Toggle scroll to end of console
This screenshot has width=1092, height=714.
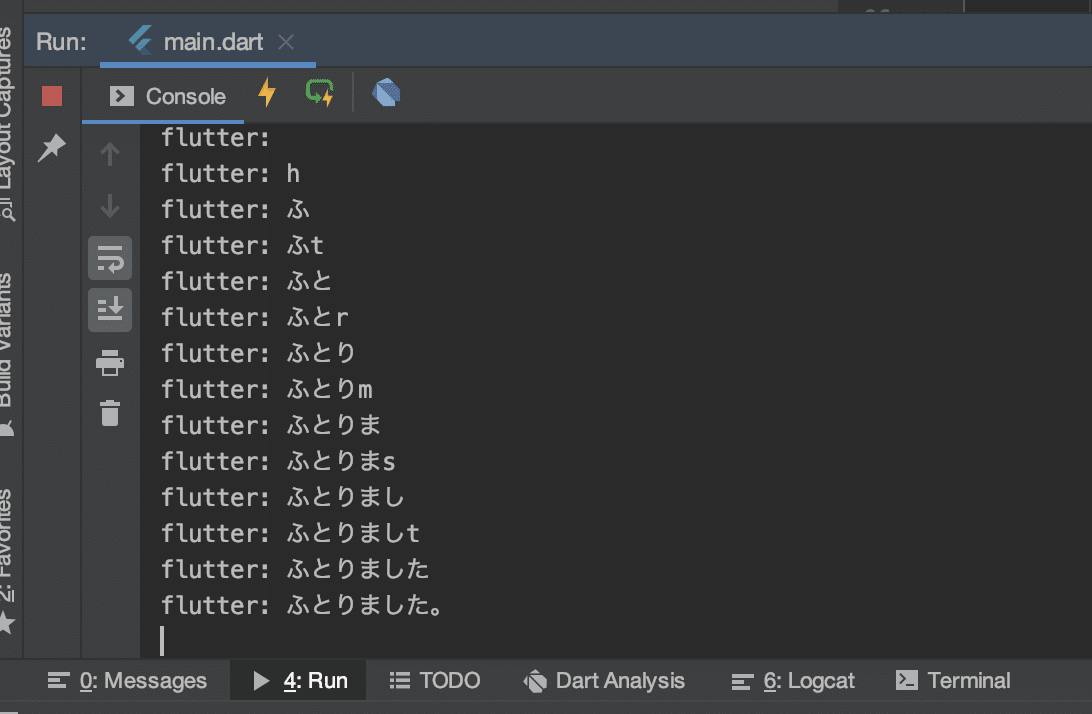coord(110,310)
